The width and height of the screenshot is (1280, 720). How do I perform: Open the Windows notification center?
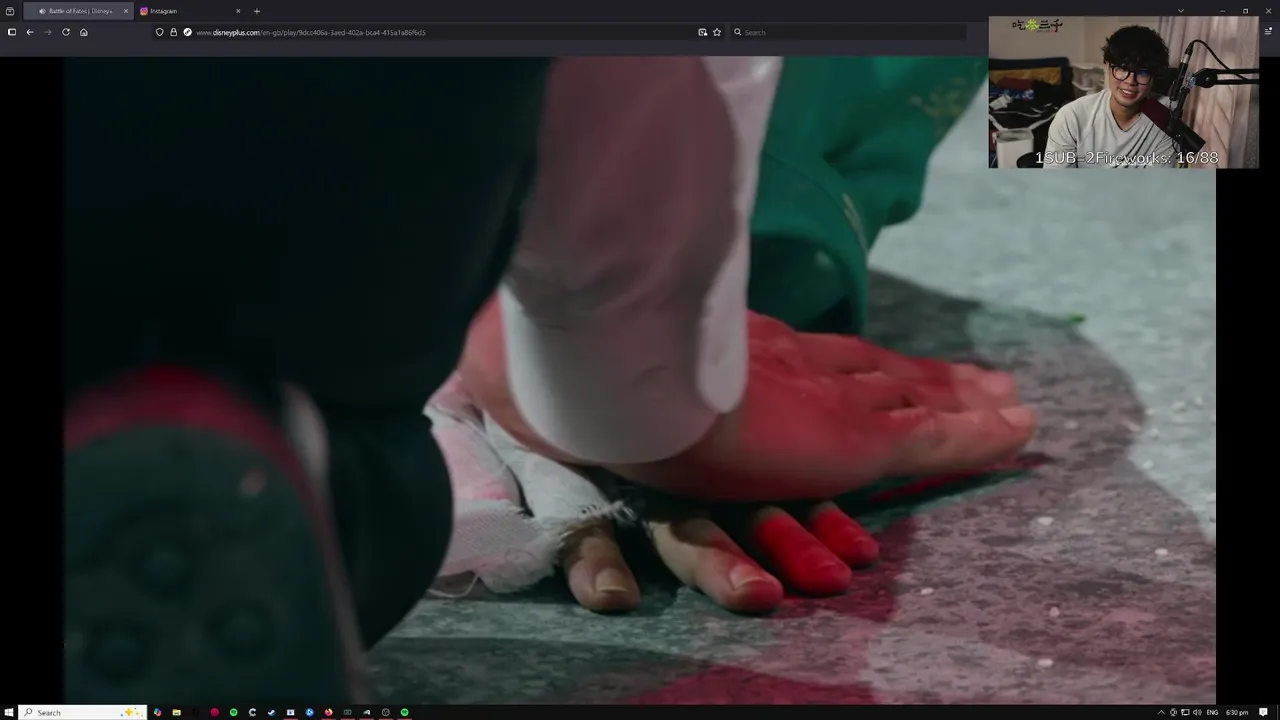pos(1263,712)
